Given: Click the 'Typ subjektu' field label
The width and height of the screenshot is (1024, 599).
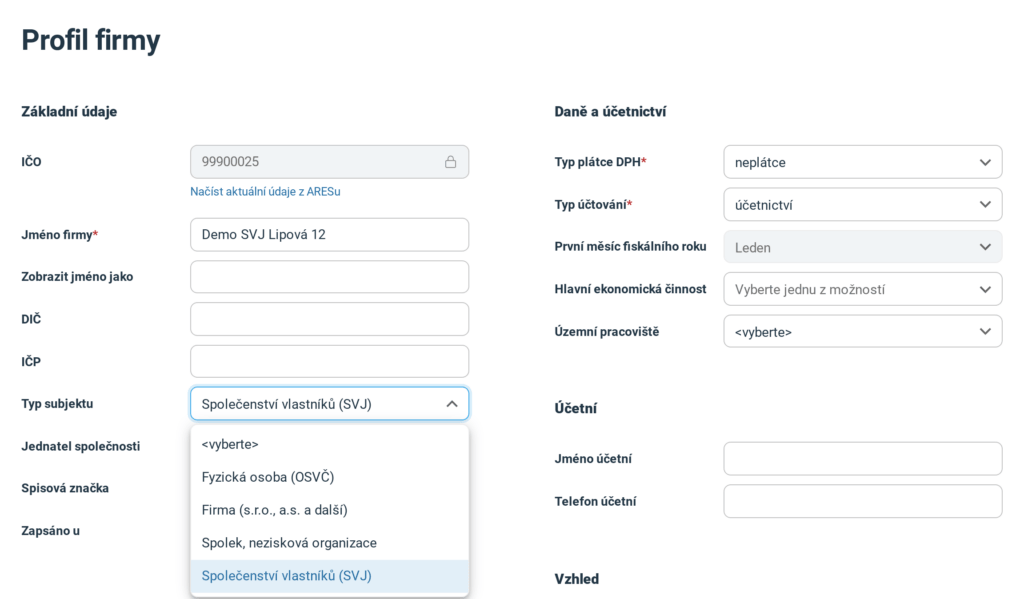Looking at the screenshot, I should (57, 404).
